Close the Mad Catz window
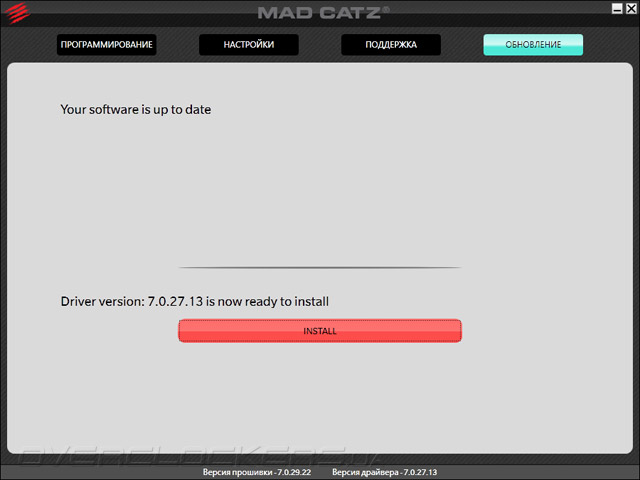The image size is (640, 480). pos(631,9)
